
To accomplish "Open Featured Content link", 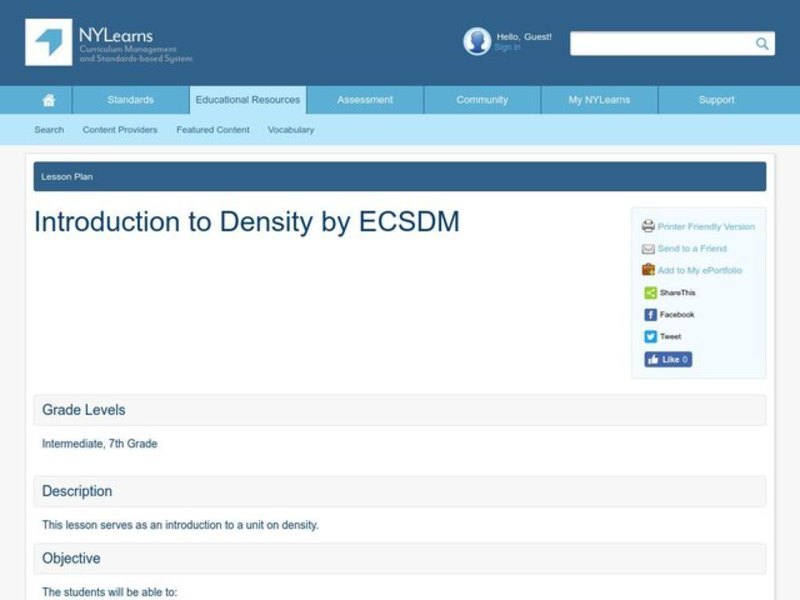I will click(212, 129).
